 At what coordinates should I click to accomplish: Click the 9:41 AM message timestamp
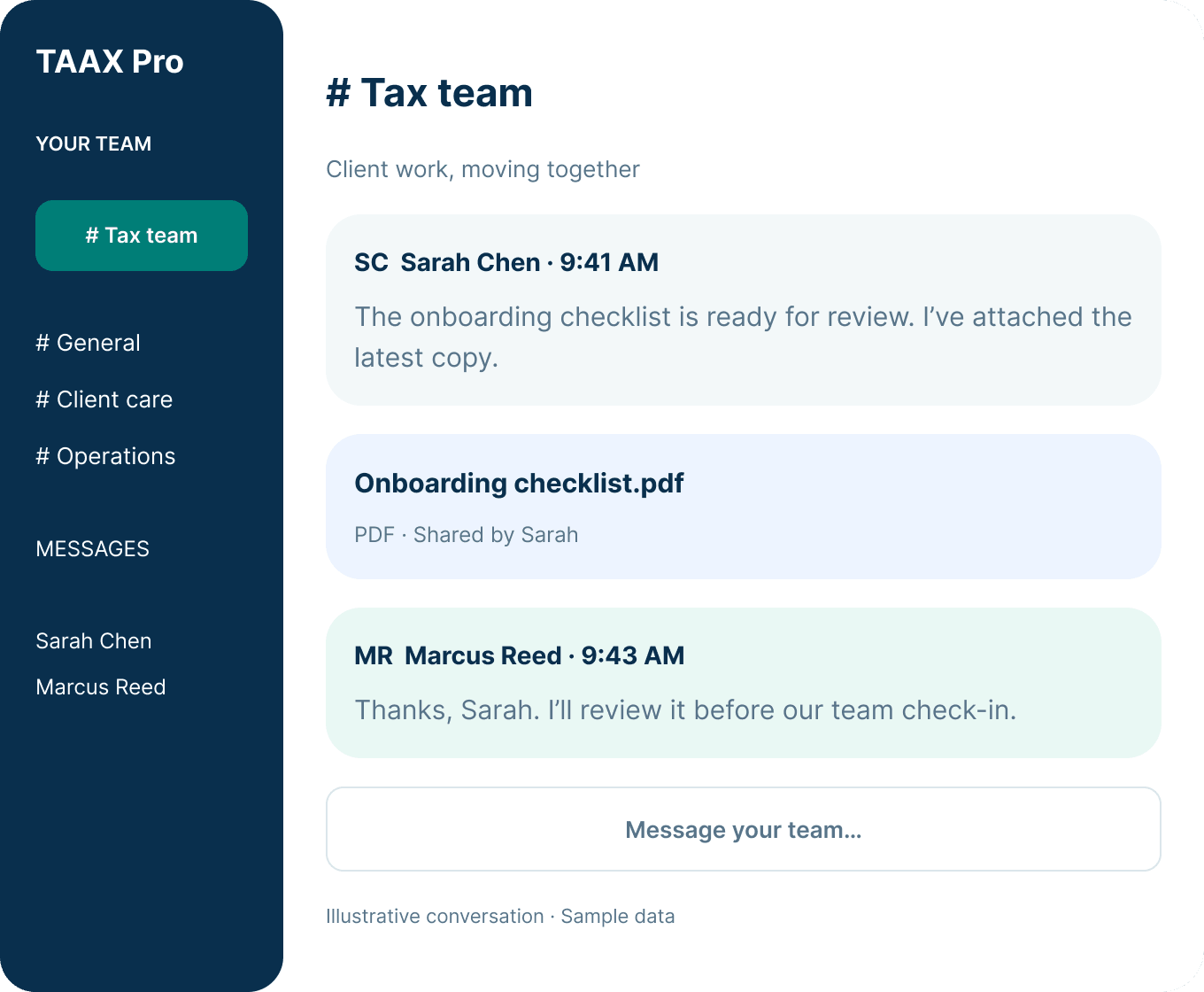pyautogui.click(x=609, y=262)
